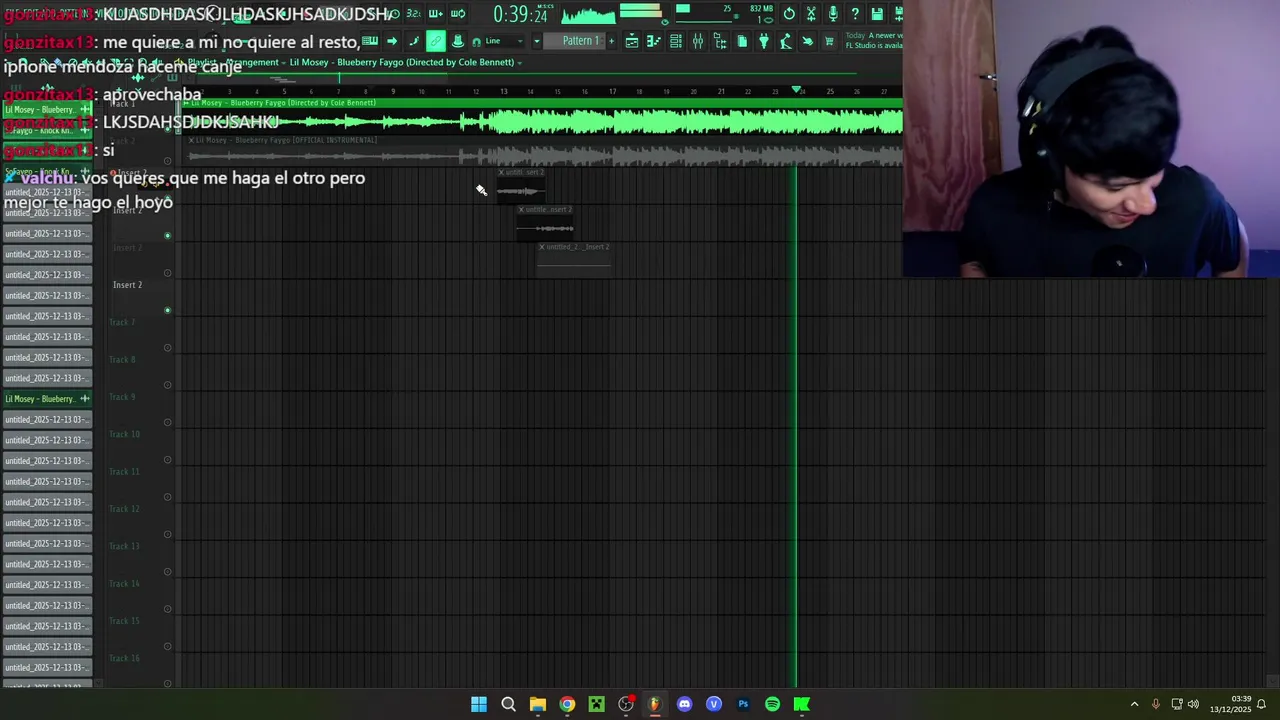This screenshot has width=1280, height=720.
Task: Toggle mute on Track 7
Action: [167, 348]
